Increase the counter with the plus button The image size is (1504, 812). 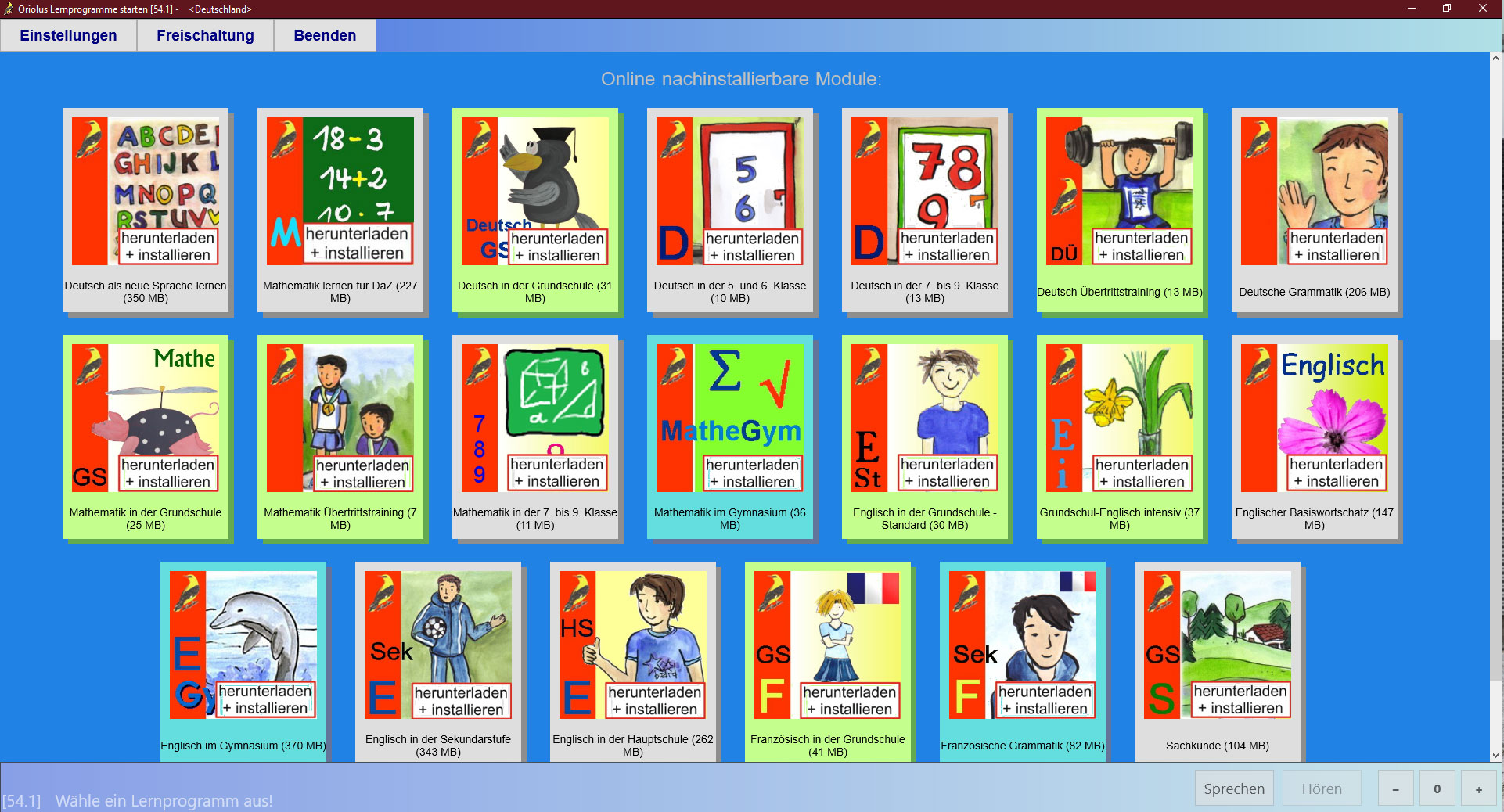(1478, 789)
